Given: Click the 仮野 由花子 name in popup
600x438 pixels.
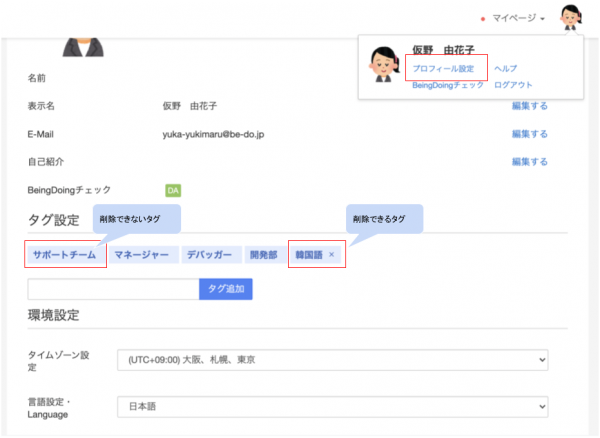Looking at the screenshot, I should click(443, 50).
